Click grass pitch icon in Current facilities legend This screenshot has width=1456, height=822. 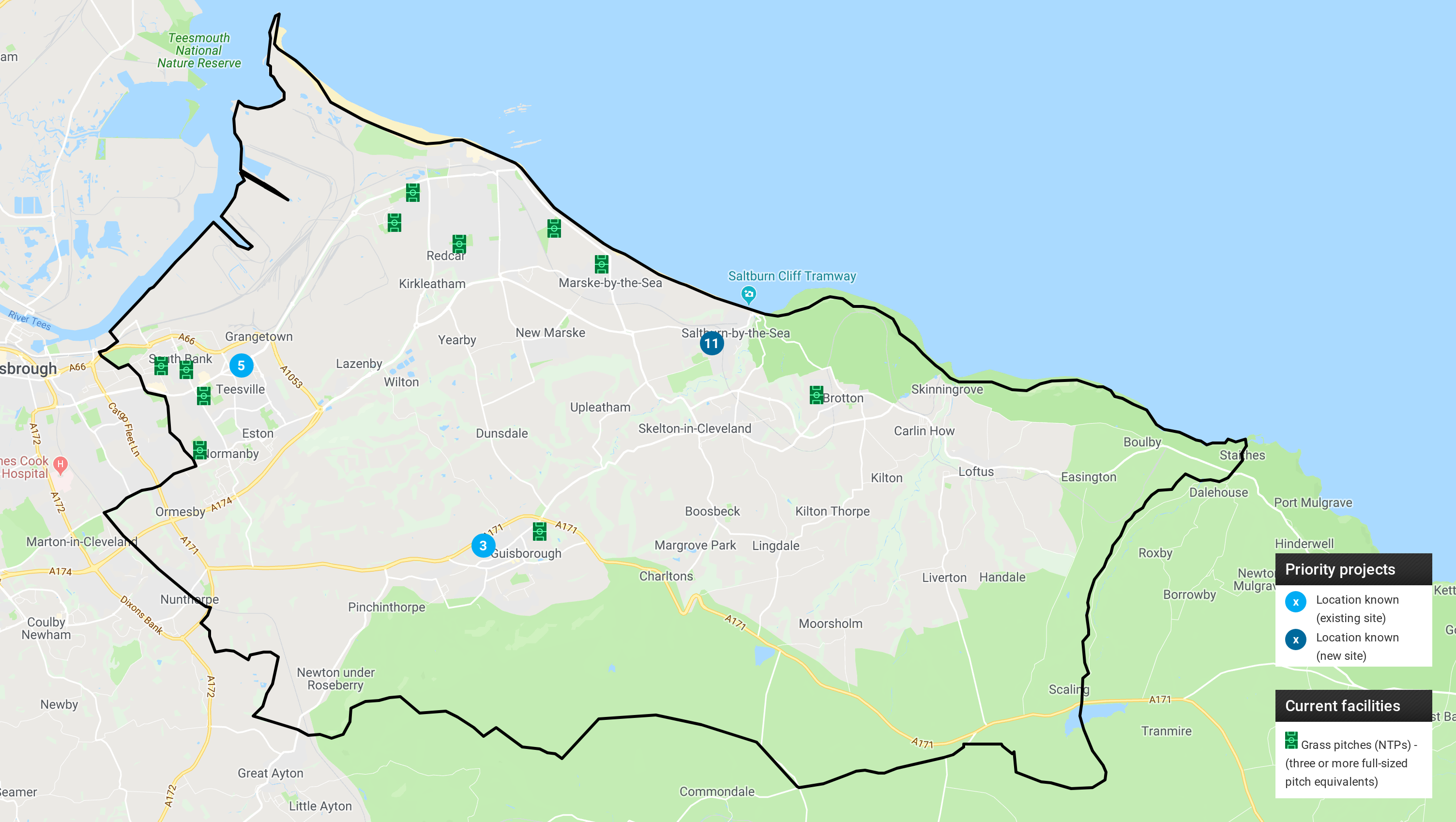[x=1291, y=740]
